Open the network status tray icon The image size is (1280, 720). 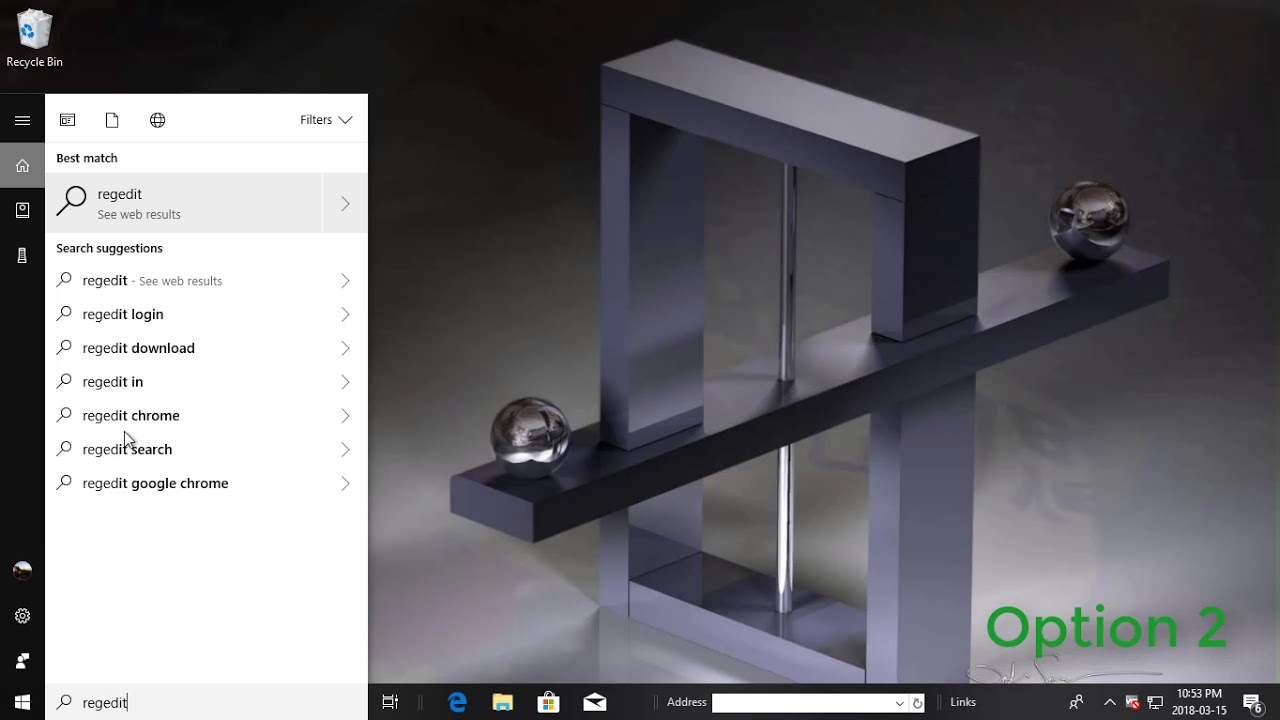pyautogui.click(x=1155, y=702)
